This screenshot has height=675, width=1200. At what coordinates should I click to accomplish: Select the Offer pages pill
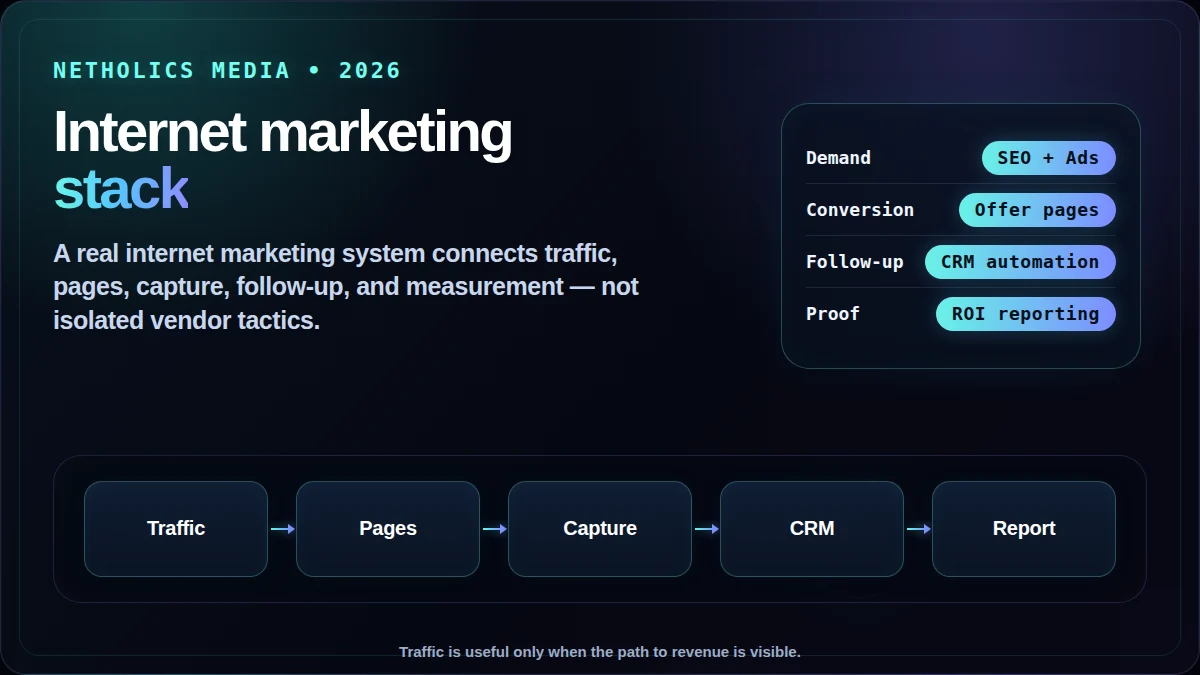coord(1037,210)
